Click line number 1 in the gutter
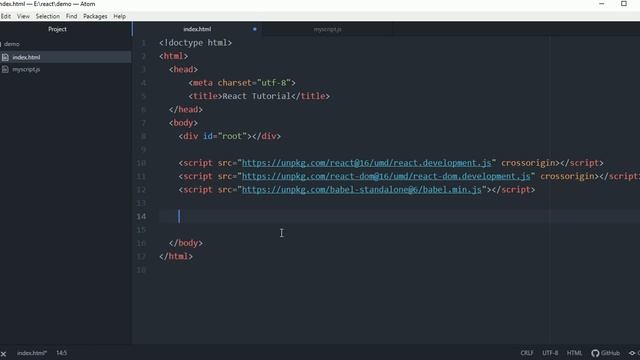The width and height of the screenshot is (640, 360). [144, 43]
